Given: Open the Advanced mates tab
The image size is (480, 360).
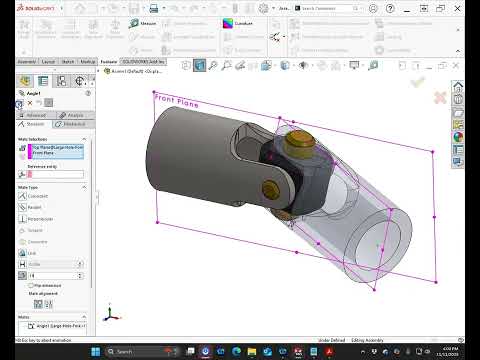Looking at the screenshot, I should coord(36,115).
